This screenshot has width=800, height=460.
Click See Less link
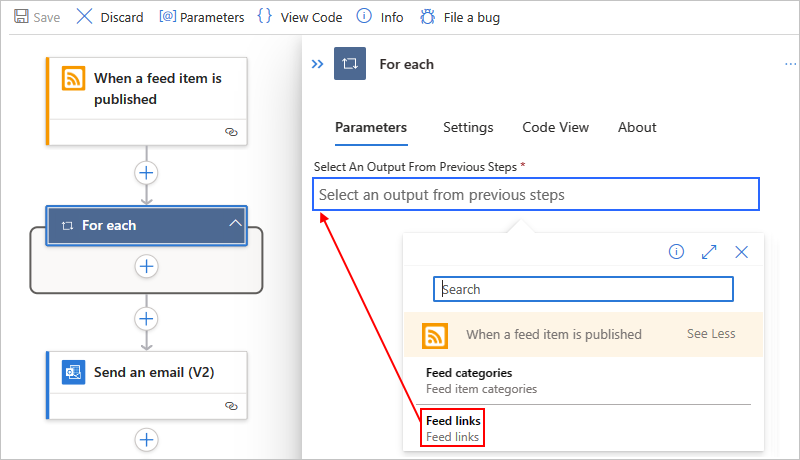coord(711,334)
